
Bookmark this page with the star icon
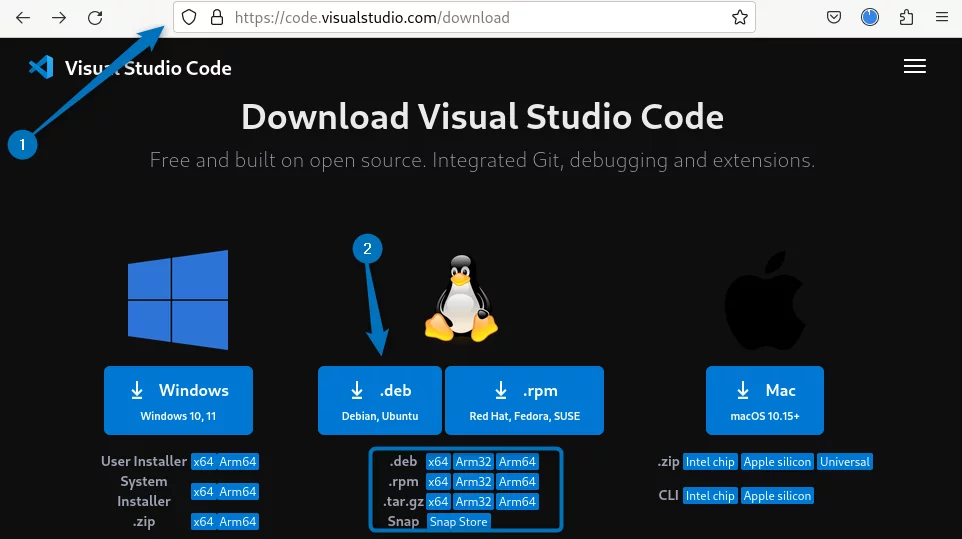click(x=740, y=17)
